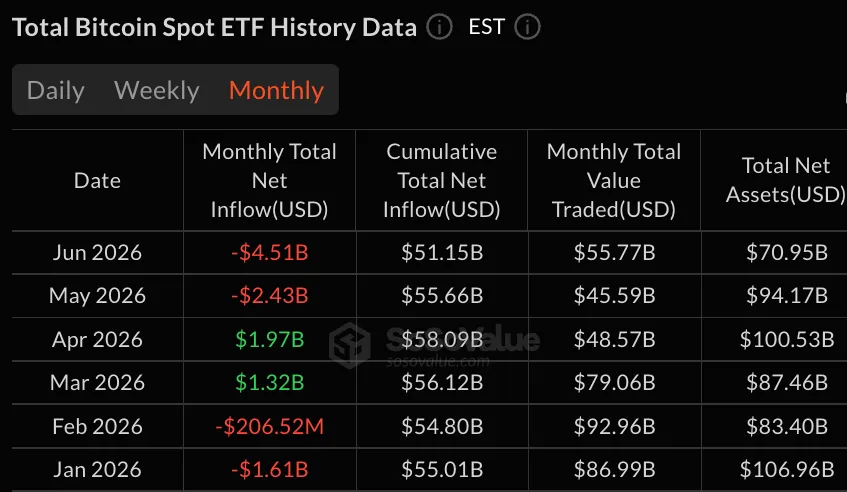
Task: Click the $55.66B cumulative inflow cell
Action: [x=442, y=295]
